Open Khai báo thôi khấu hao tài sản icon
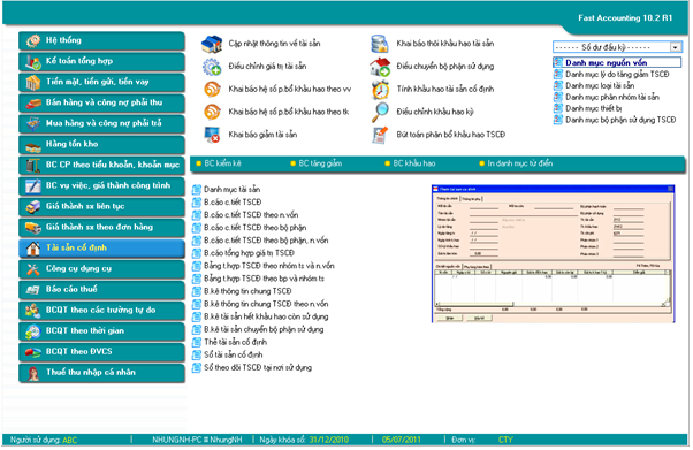The height and width of the screenshot is (450, 693). point(380,44)
